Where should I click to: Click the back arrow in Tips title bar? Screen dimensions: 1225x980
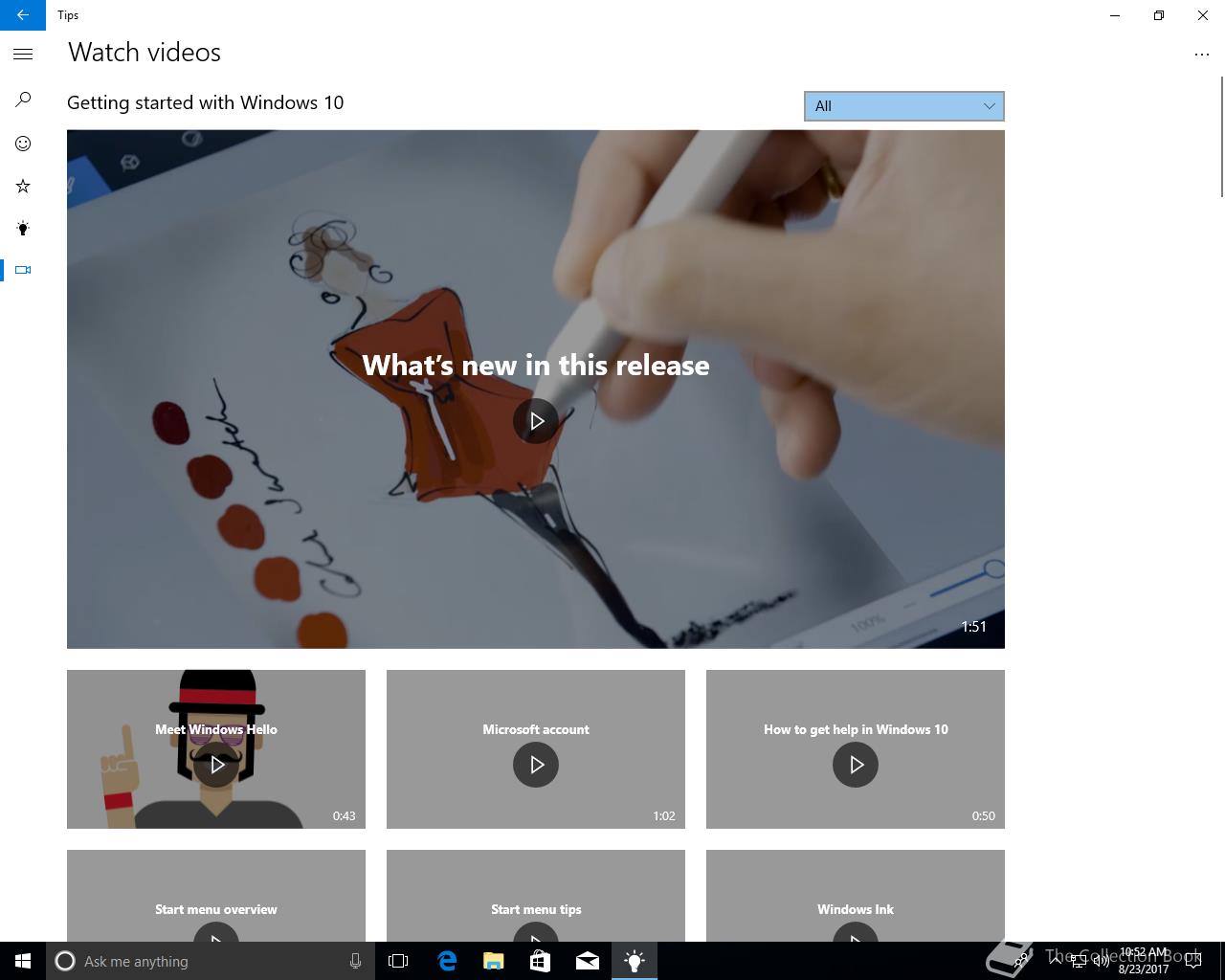[23, 15]
